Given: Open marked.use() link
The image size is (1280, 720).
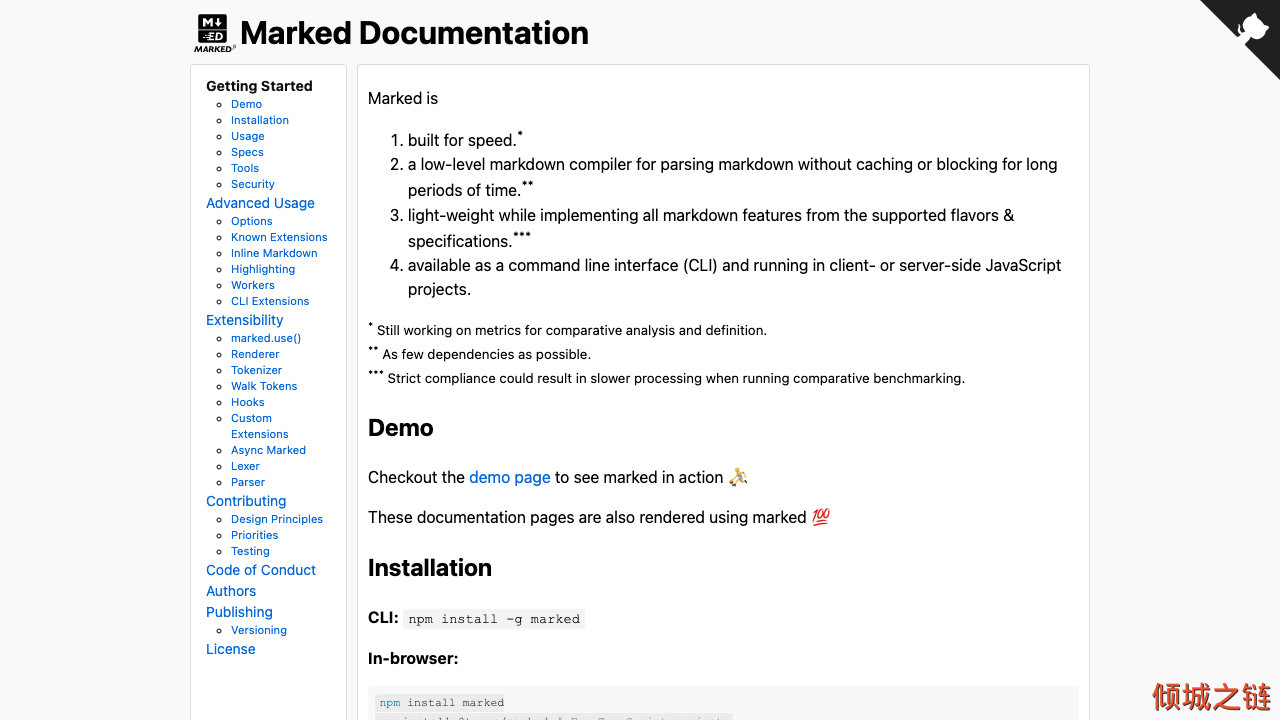Looking at the screenshot, I should [266, 338].
